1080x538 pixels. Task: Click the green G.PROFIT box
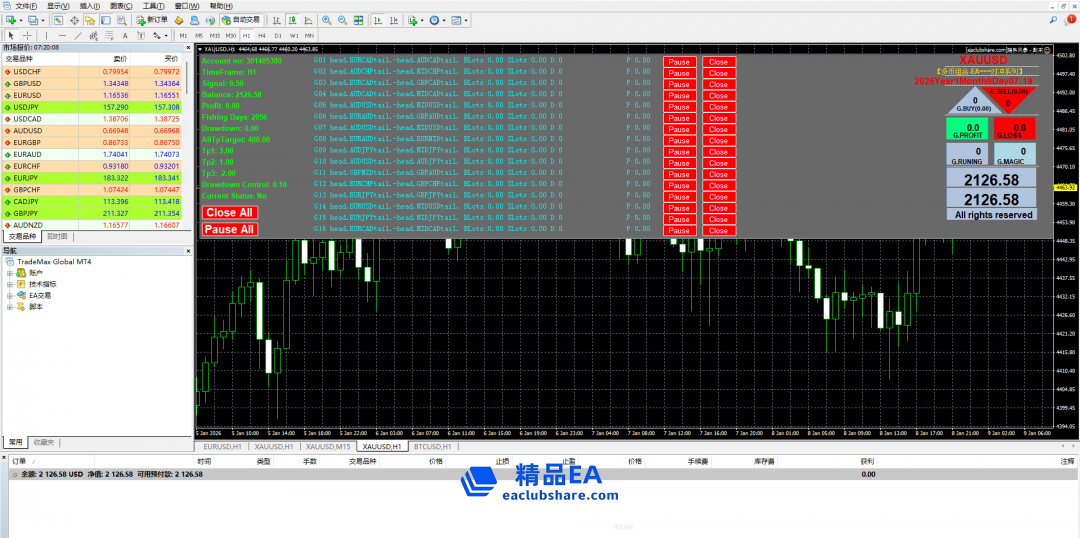coord(967,129)
